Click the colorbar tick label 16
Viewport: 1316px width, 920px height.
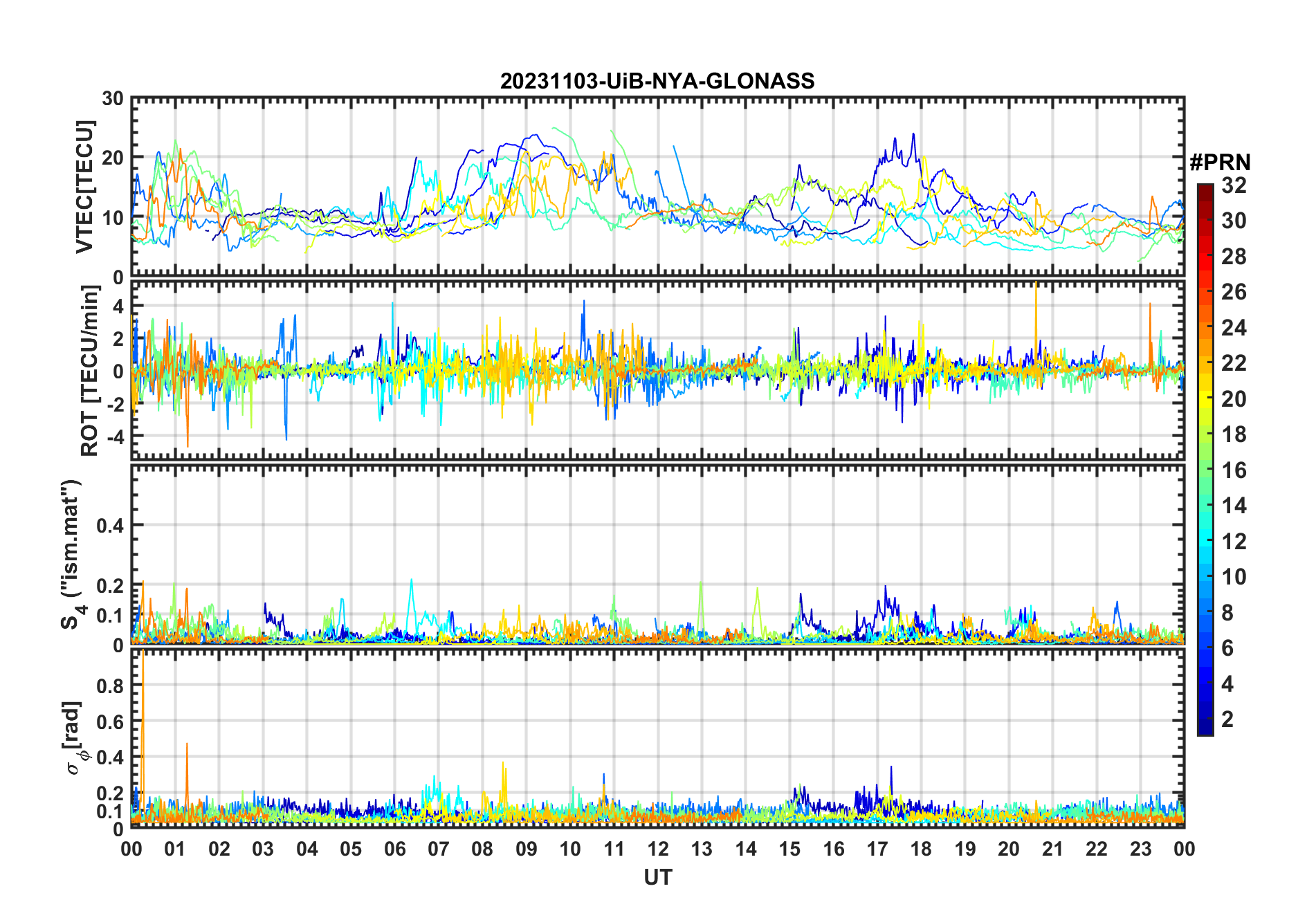[x=1234, y=470]
